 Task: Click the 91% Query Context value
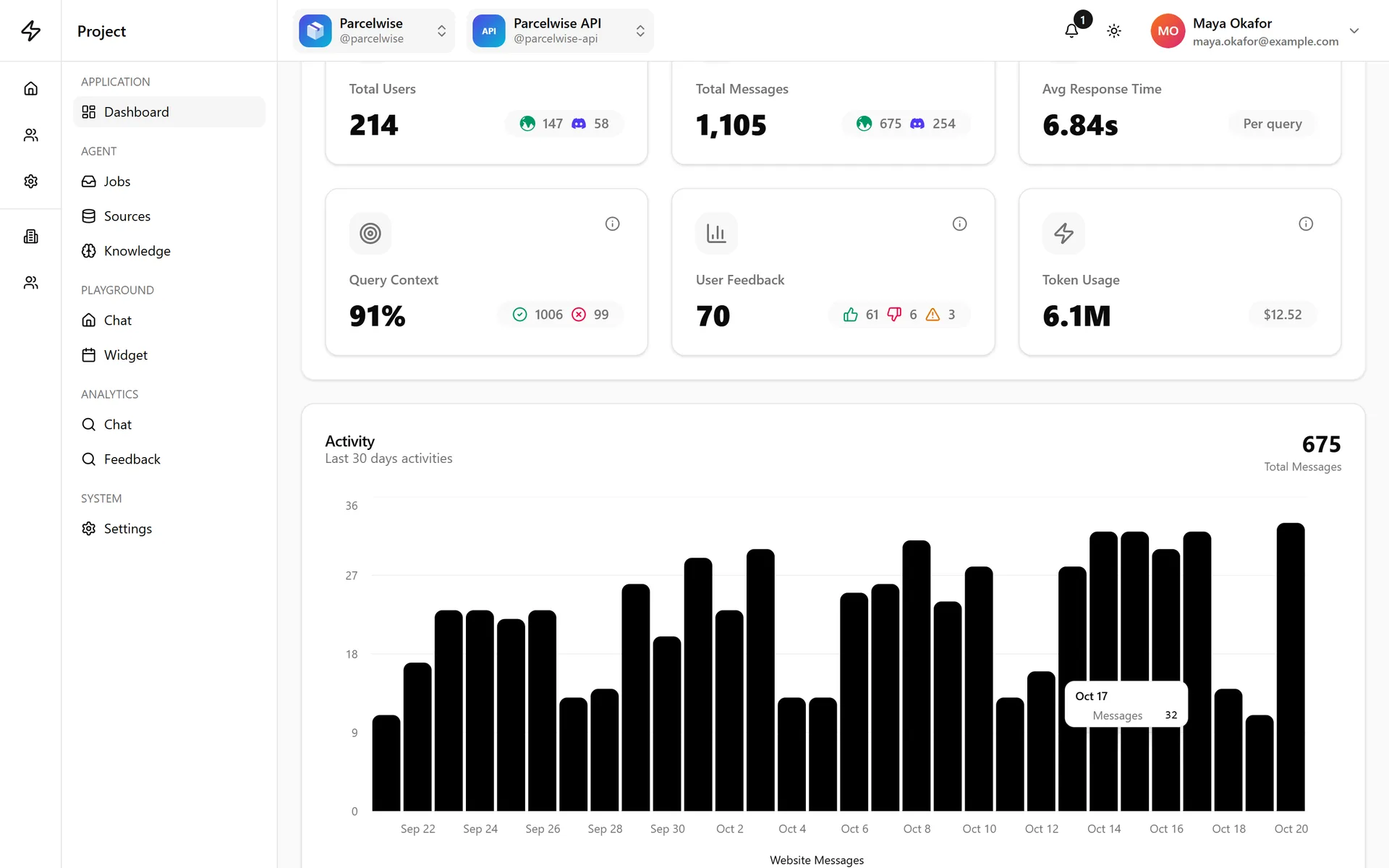click(x=377, y=316)
